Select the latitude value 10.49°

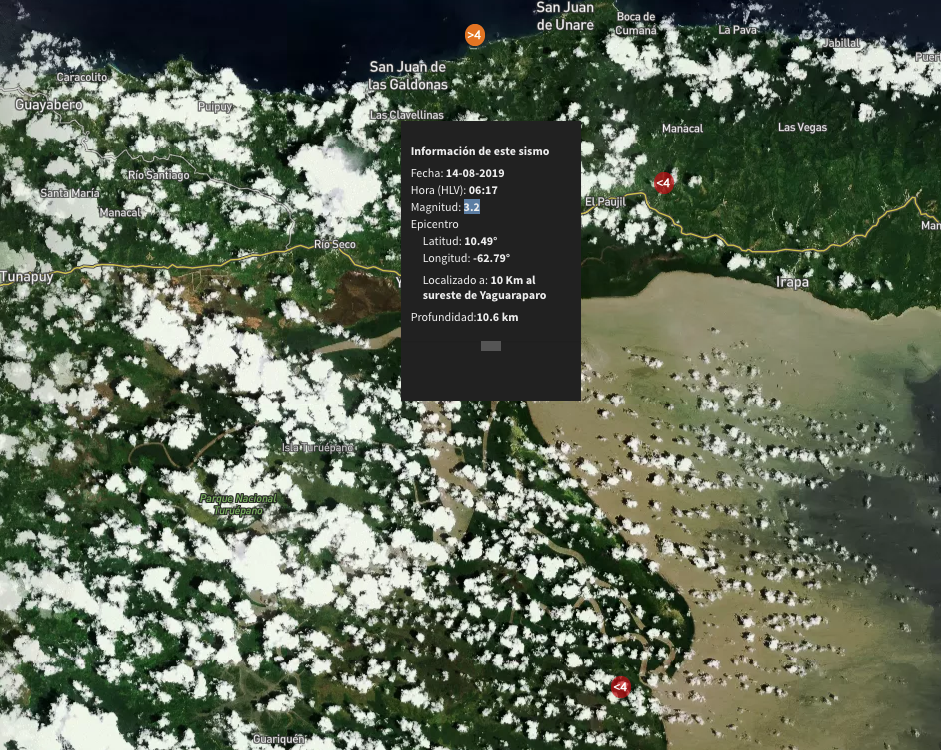click(x=480, y=241)
